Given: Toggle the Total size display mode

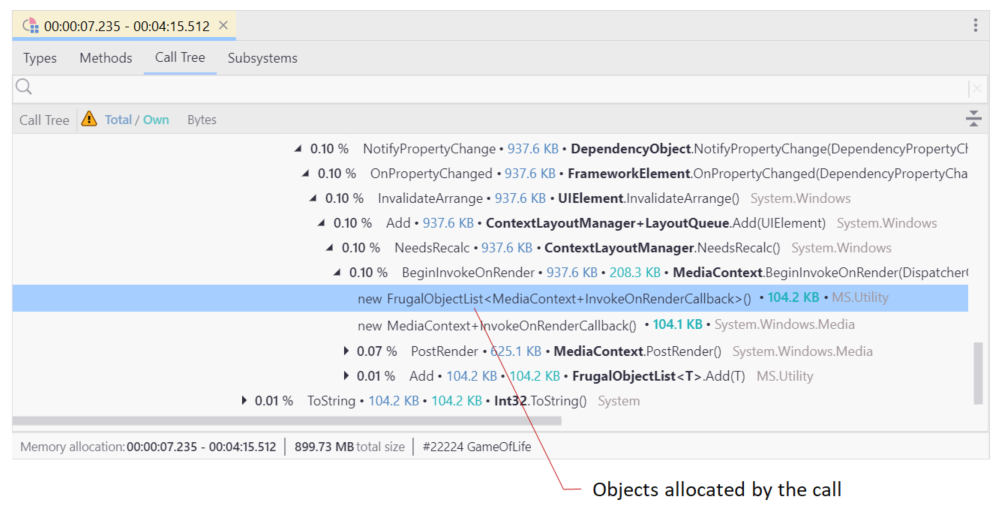Looking at the screenshot, I should [118, 120].
